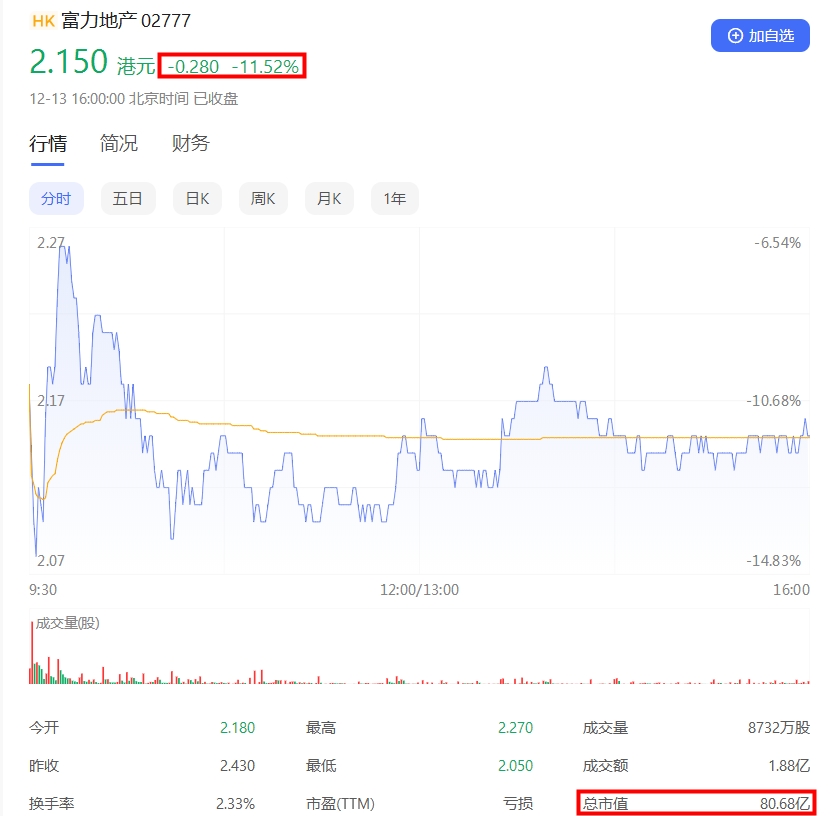The image size is (833, 816).
Task: Add stock to watchlist with 加自选
Action: 760,36
